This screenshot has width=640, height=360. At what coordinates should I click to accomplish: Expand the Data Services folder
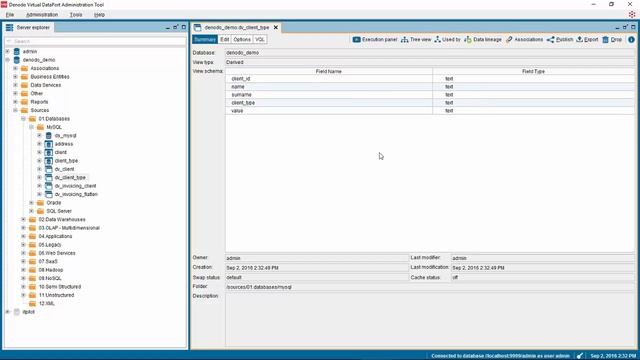pos(16,85)
